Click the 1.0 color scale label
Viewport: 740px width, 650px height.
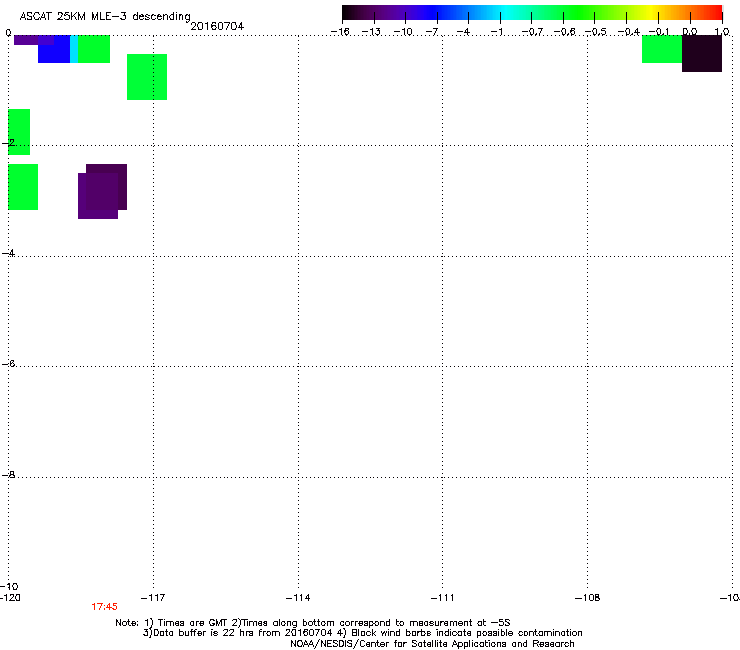(x=722, y=32)
